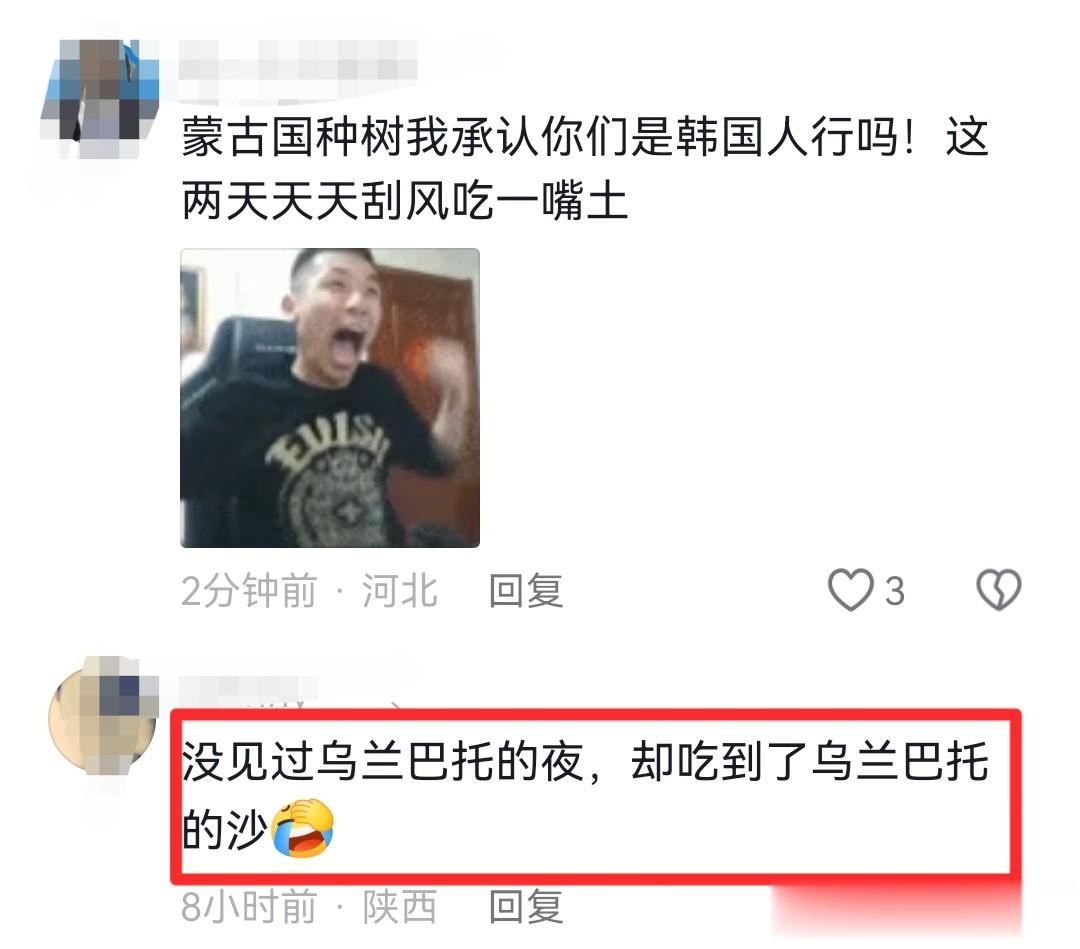Click 回复 beside the 河北 label
The width and height of the screenshot is (1080, 949).
click(526, 591)
